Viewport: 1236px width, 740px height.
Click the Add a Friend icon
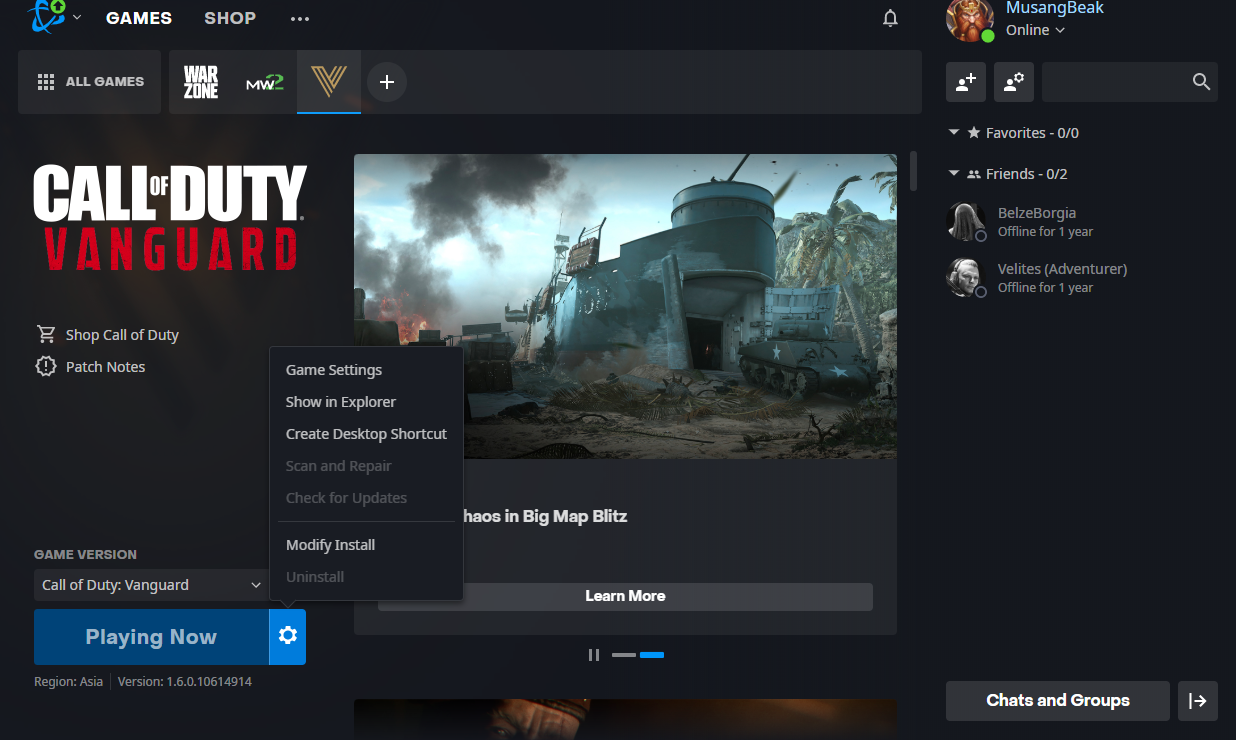(965, 81)
